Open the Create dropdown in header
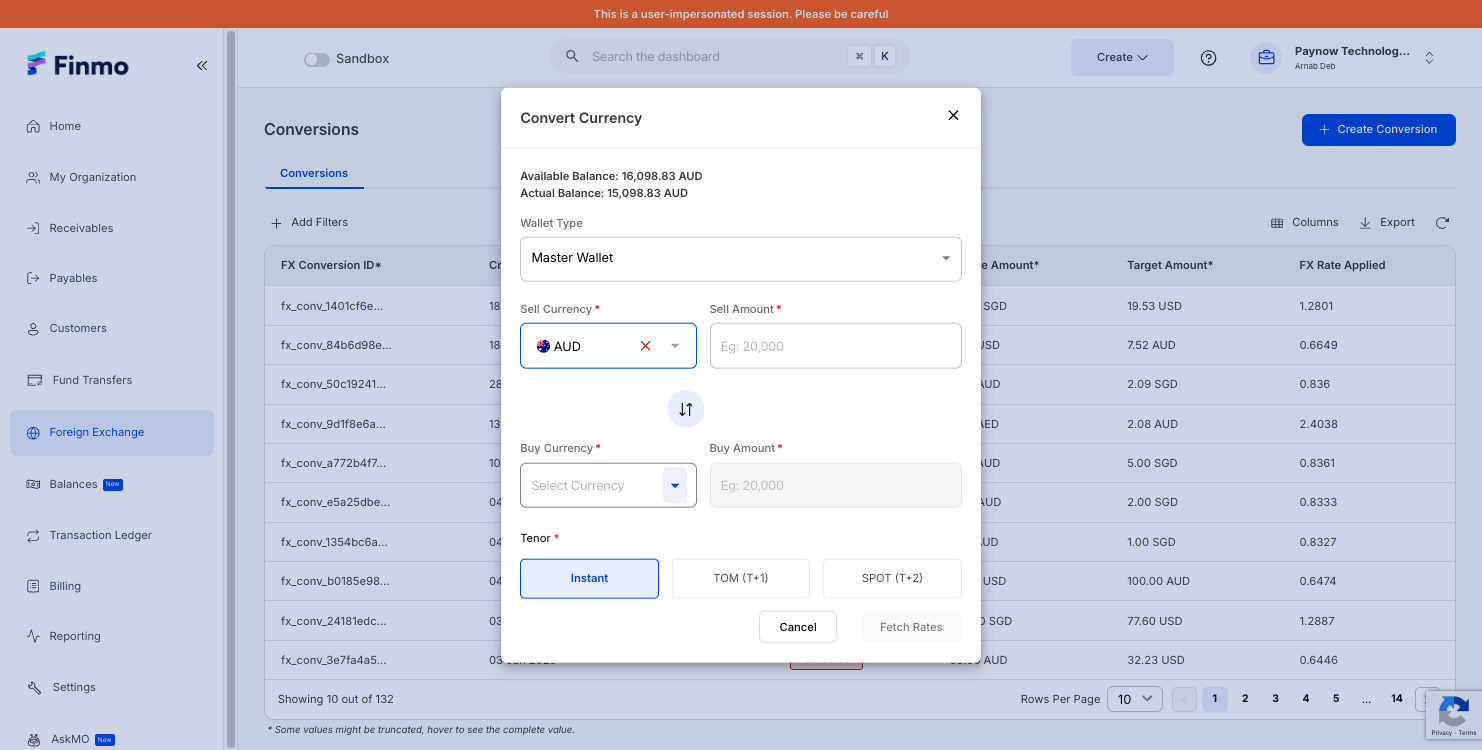 [1122, 57]
